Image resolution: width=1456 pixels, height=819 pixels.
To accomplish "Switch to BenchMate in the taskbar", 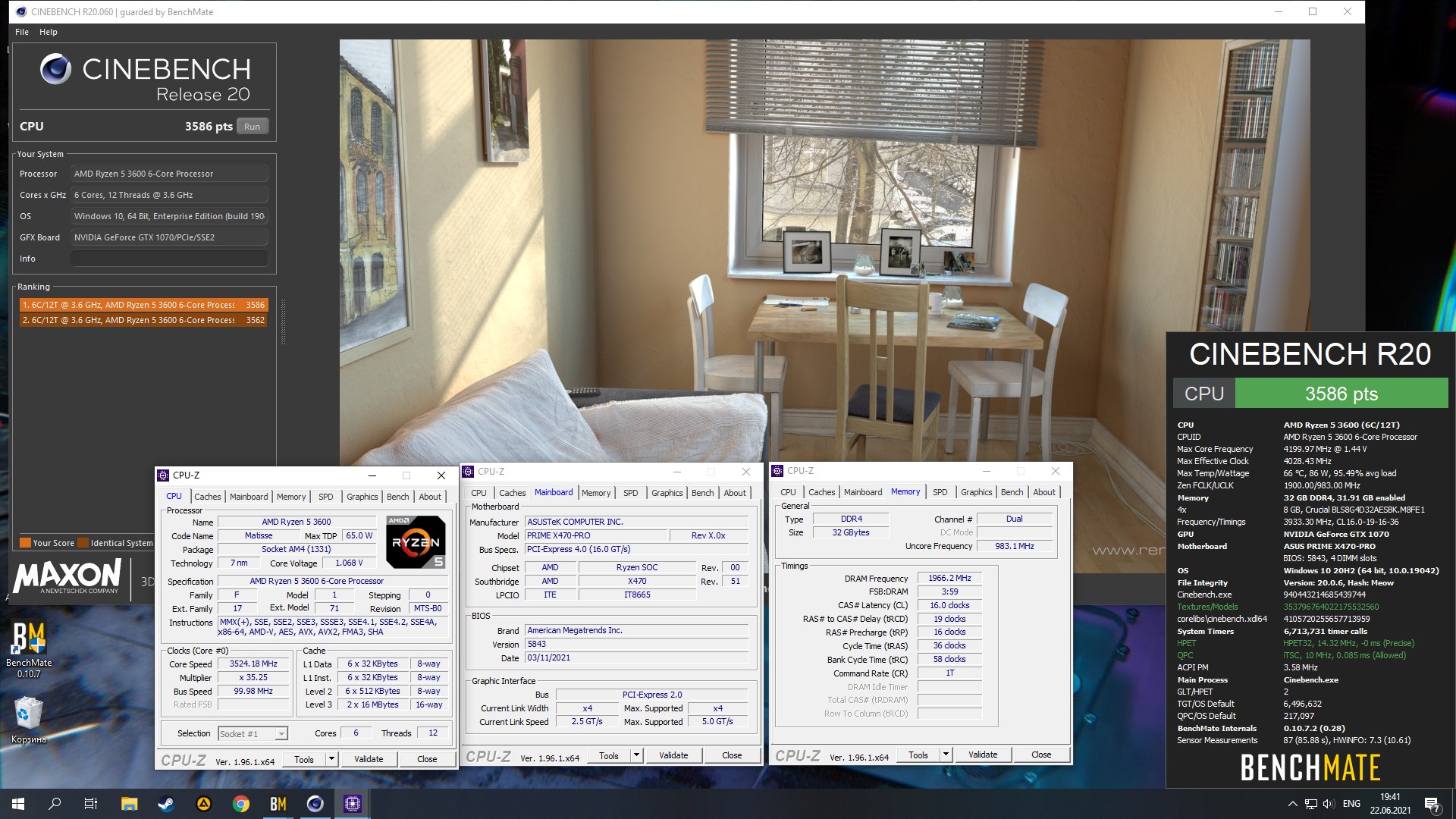I will (x=278, y=804).
